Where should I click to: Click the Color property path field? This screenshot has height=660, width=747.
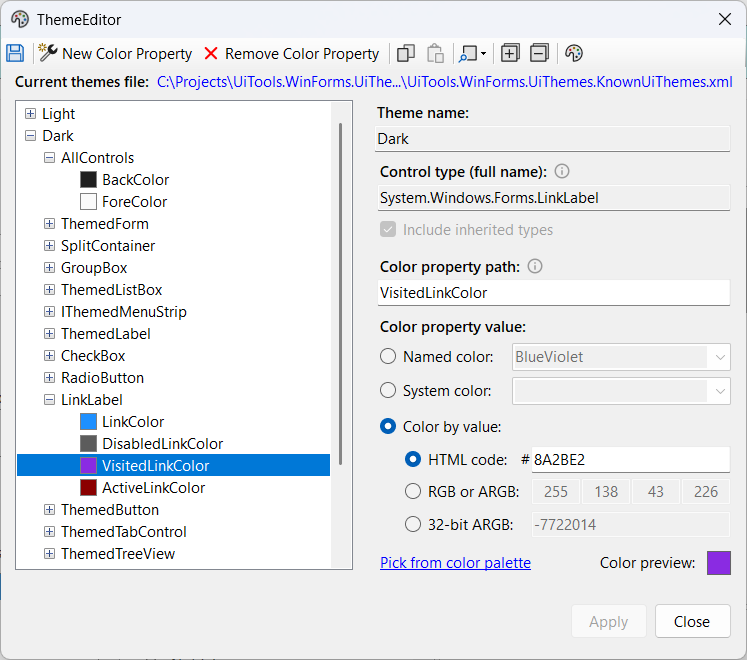553,293
